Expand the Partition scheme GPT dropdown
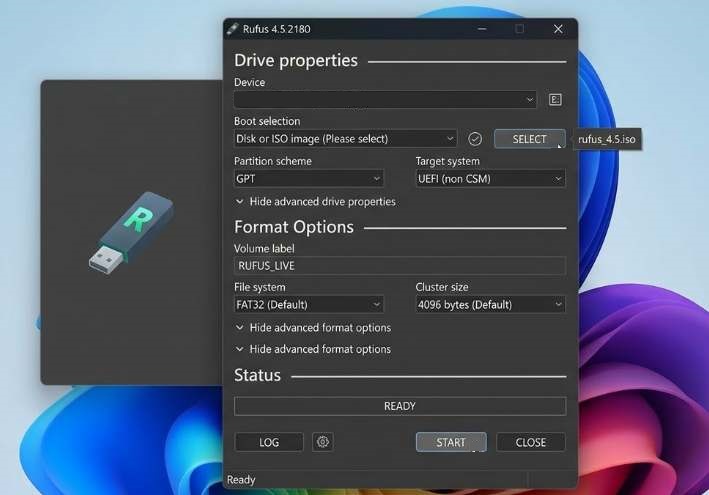 (308, 179)
